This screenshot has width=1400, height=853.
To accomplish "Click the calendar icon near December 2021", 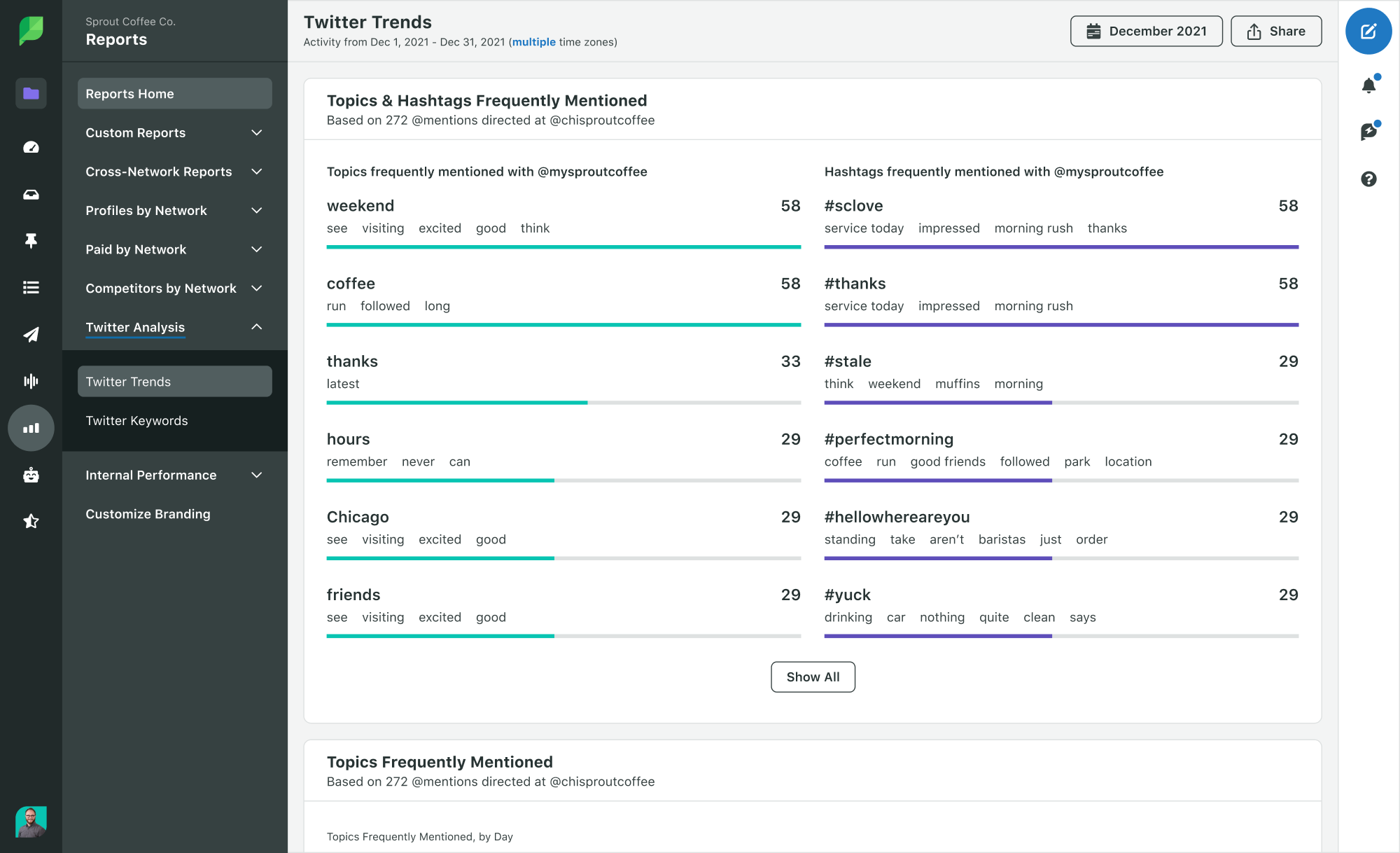I will coord(1093,30).
